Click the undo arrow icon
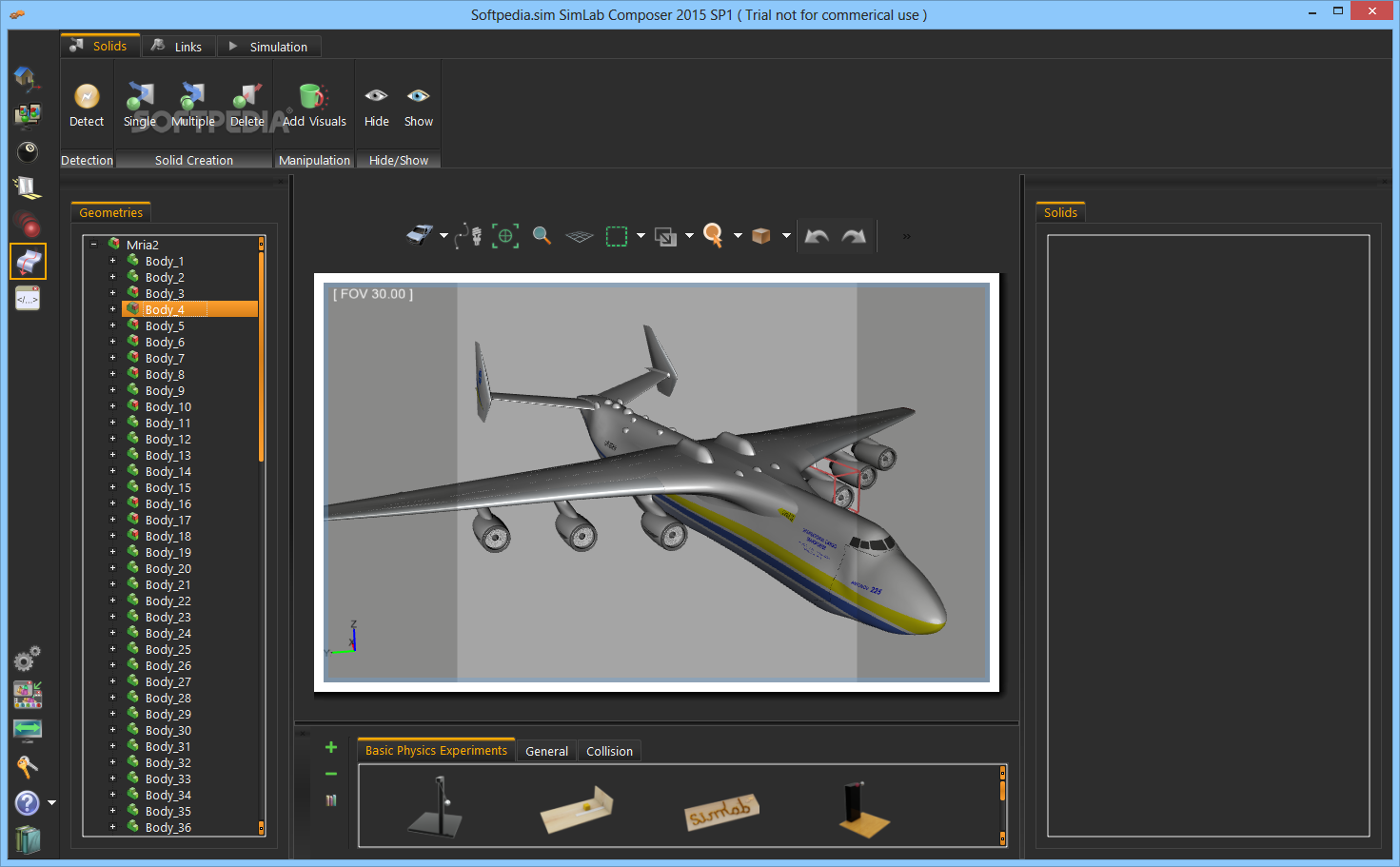 817,236
